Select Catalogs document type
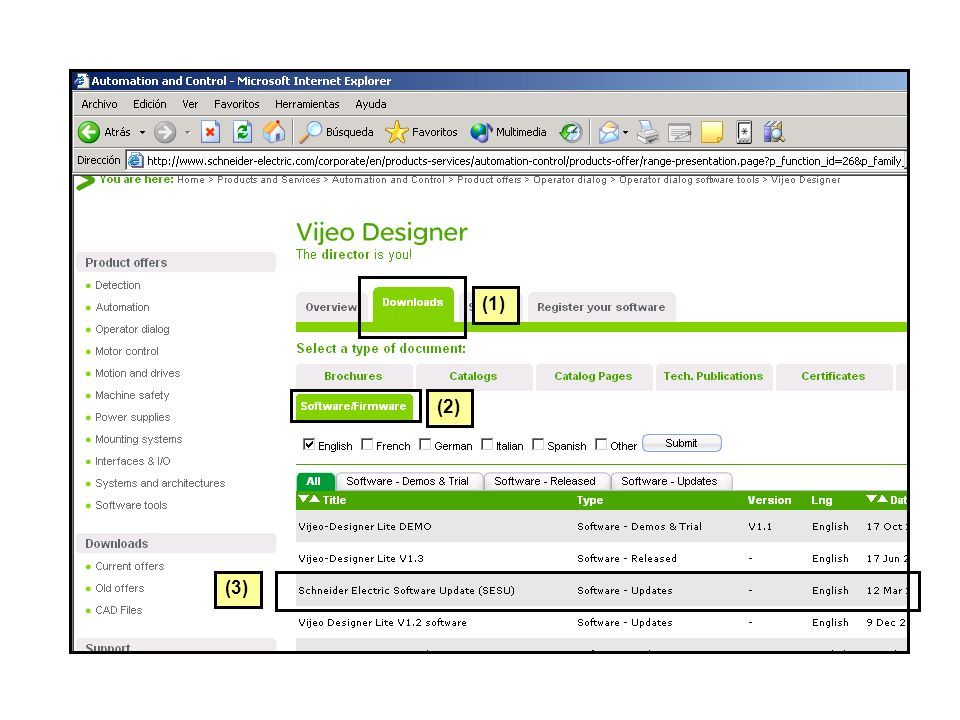The image size is (960, 720). click(x=473, y=377)
